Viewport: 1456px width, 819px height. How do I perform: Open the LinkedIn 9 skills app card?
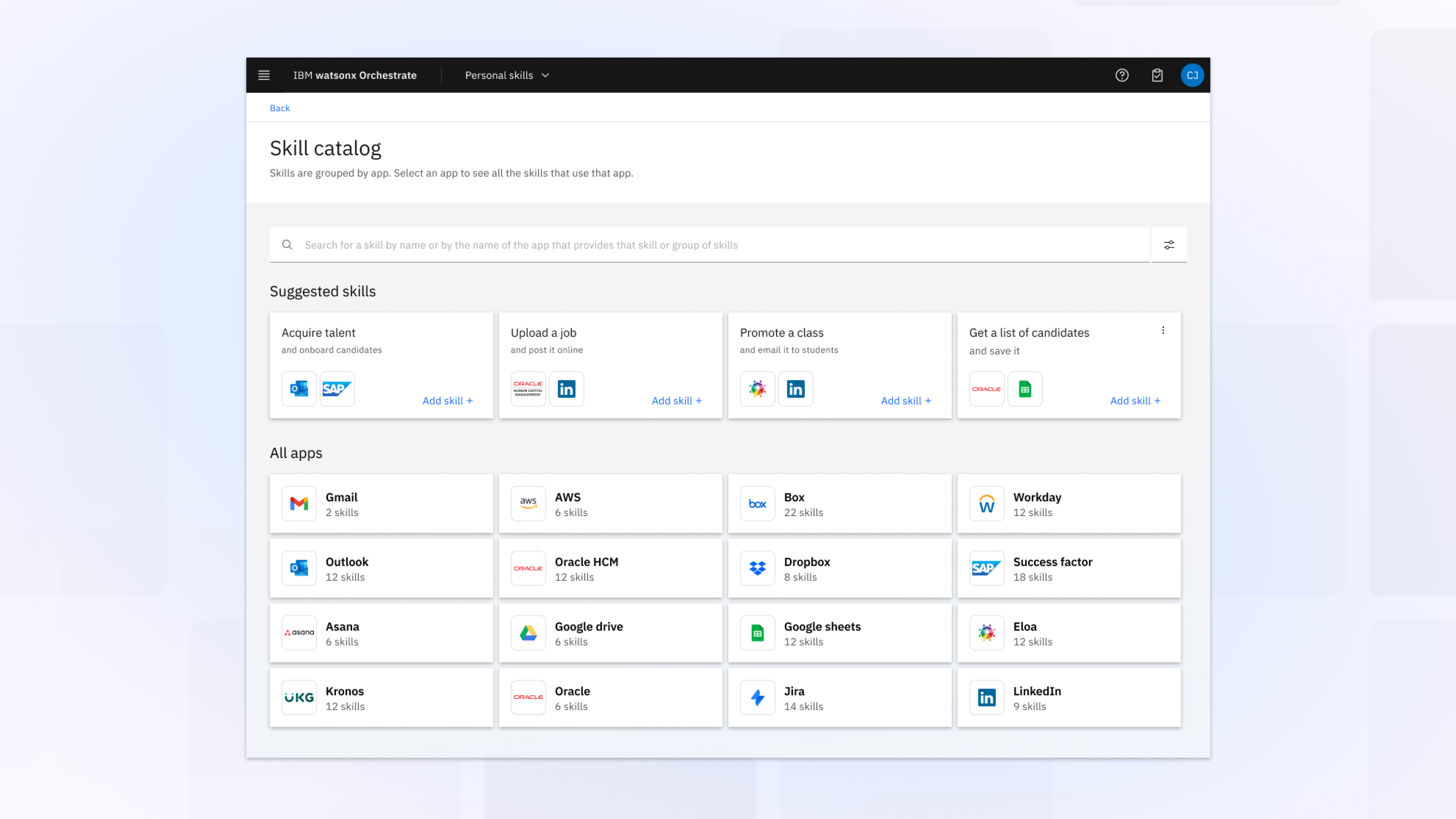1069,698
